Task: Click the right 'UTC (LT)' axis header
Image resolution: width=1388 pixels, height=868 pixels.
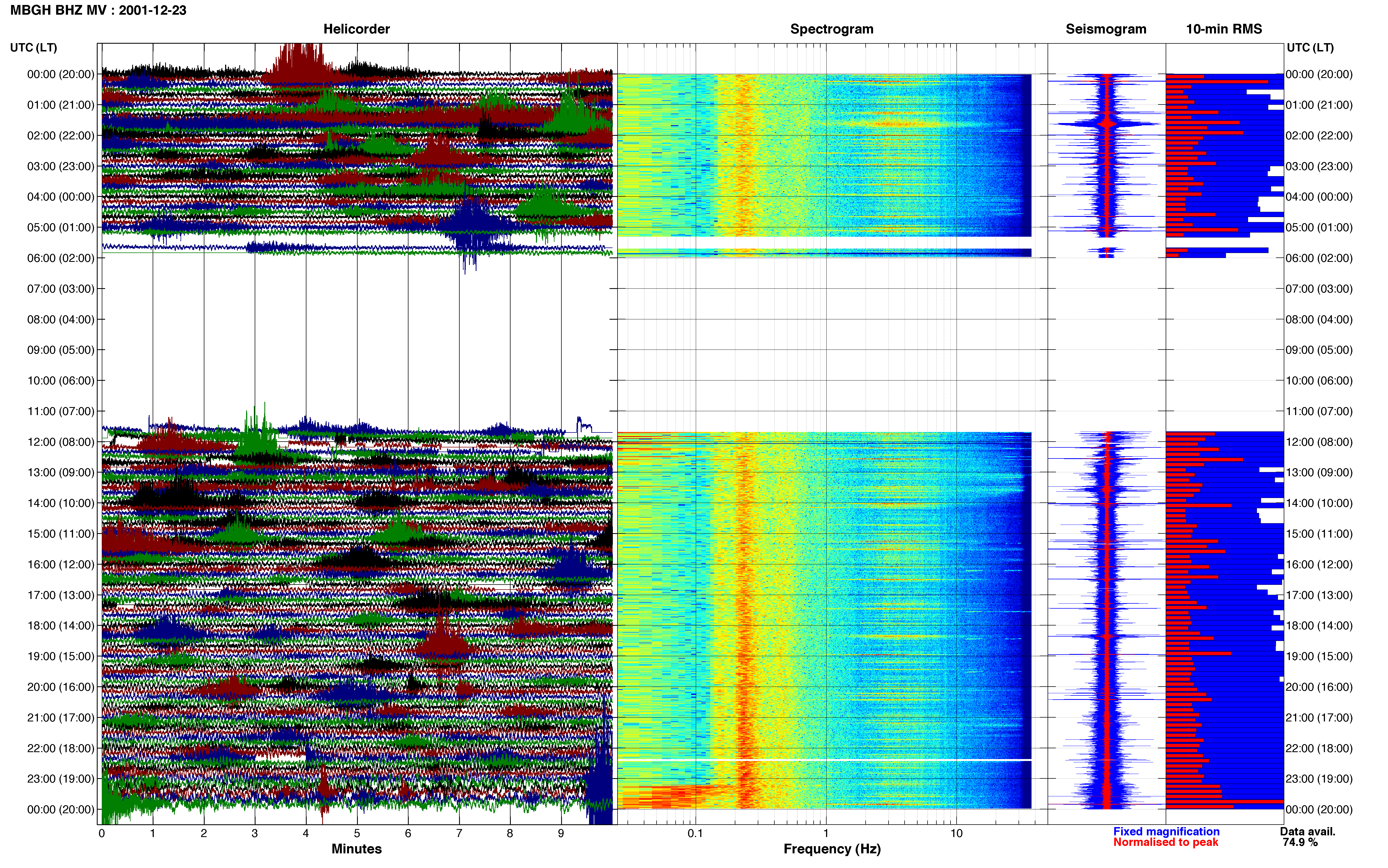Action: coord(1310,47)
